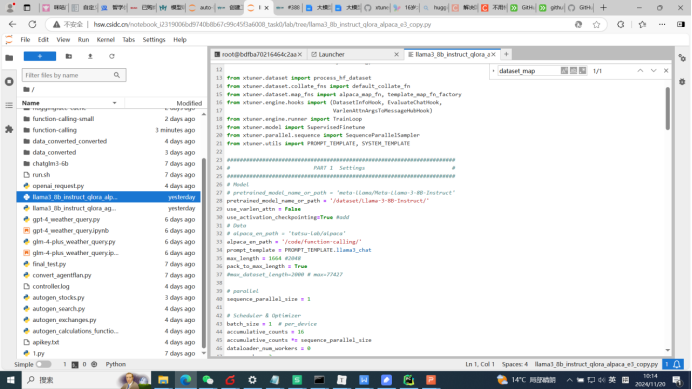Sort files by Name column header

pos(71,103)
